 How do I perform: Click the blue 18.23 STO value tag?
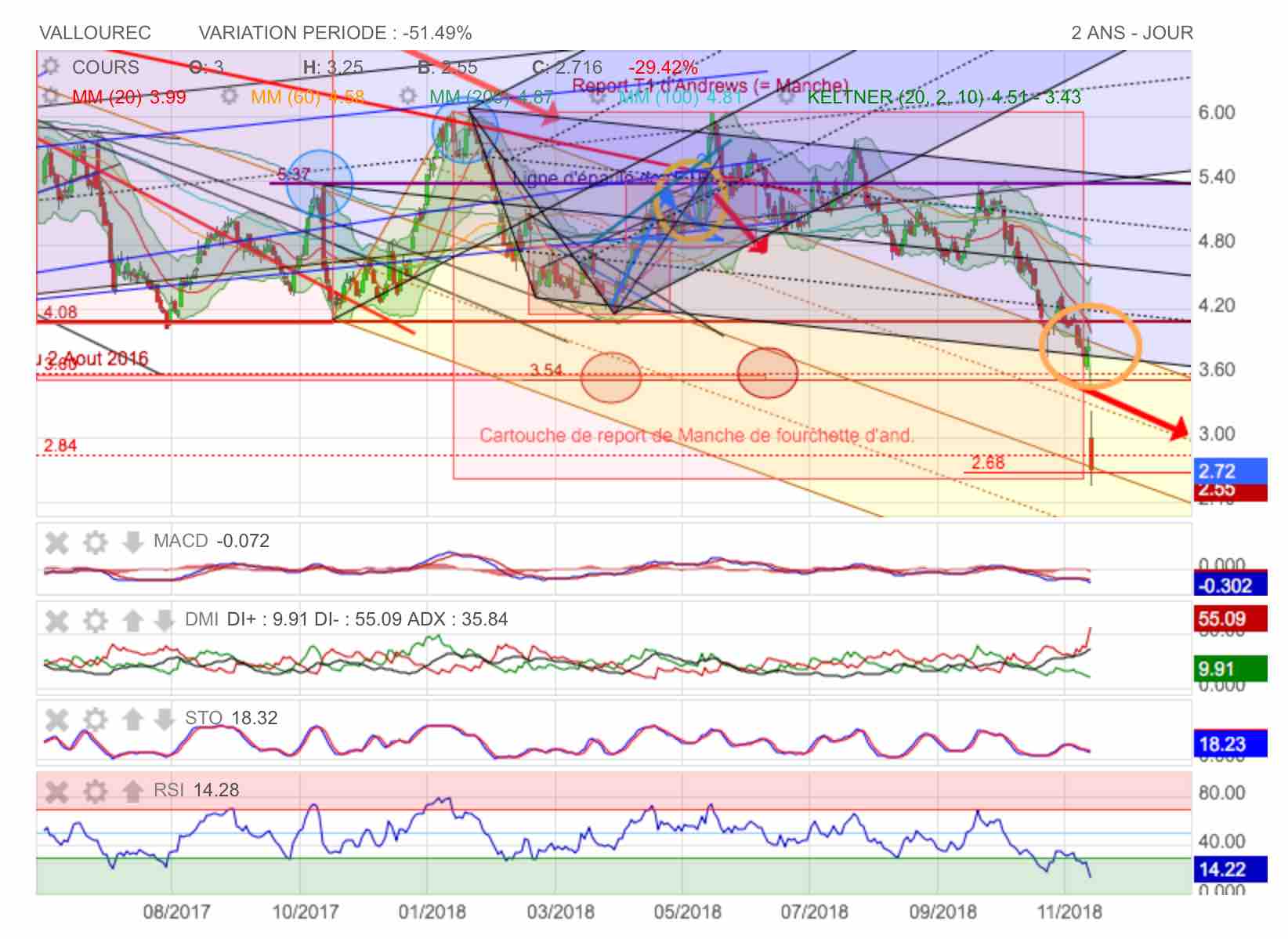[x=1232, y=744]
